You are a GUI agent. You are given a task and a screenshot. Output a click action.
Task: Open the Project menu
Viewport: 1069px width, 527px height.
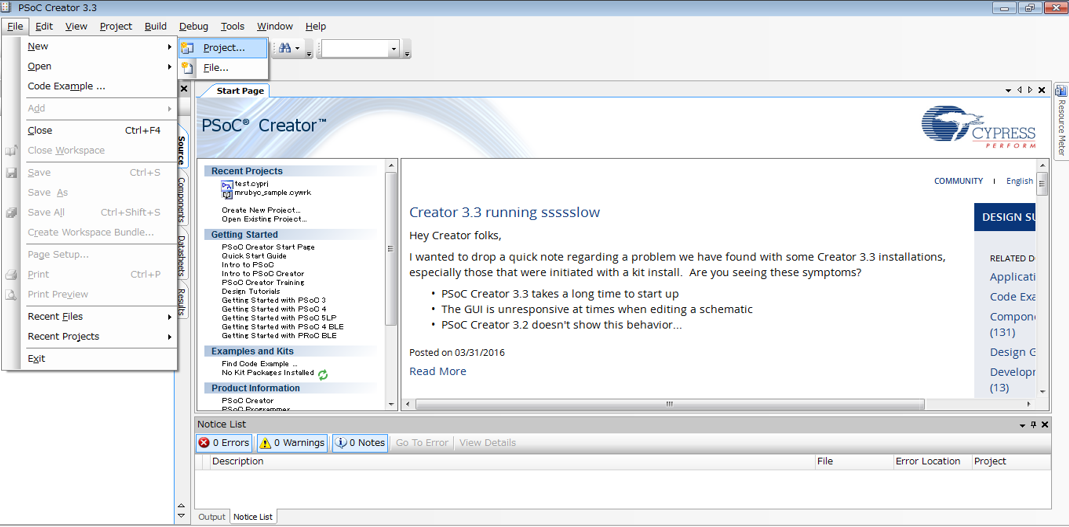(116, 27)
